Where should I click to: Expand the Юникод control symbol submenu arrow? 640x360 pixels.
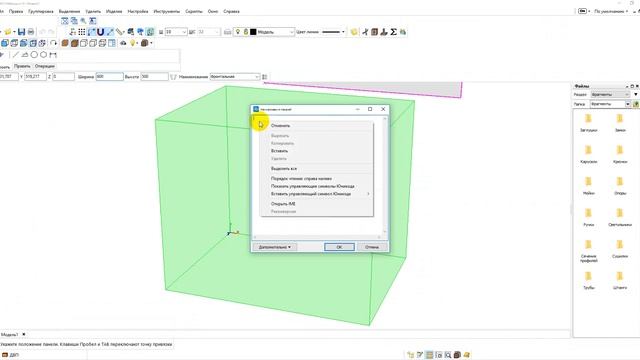(x=368, y=194)
